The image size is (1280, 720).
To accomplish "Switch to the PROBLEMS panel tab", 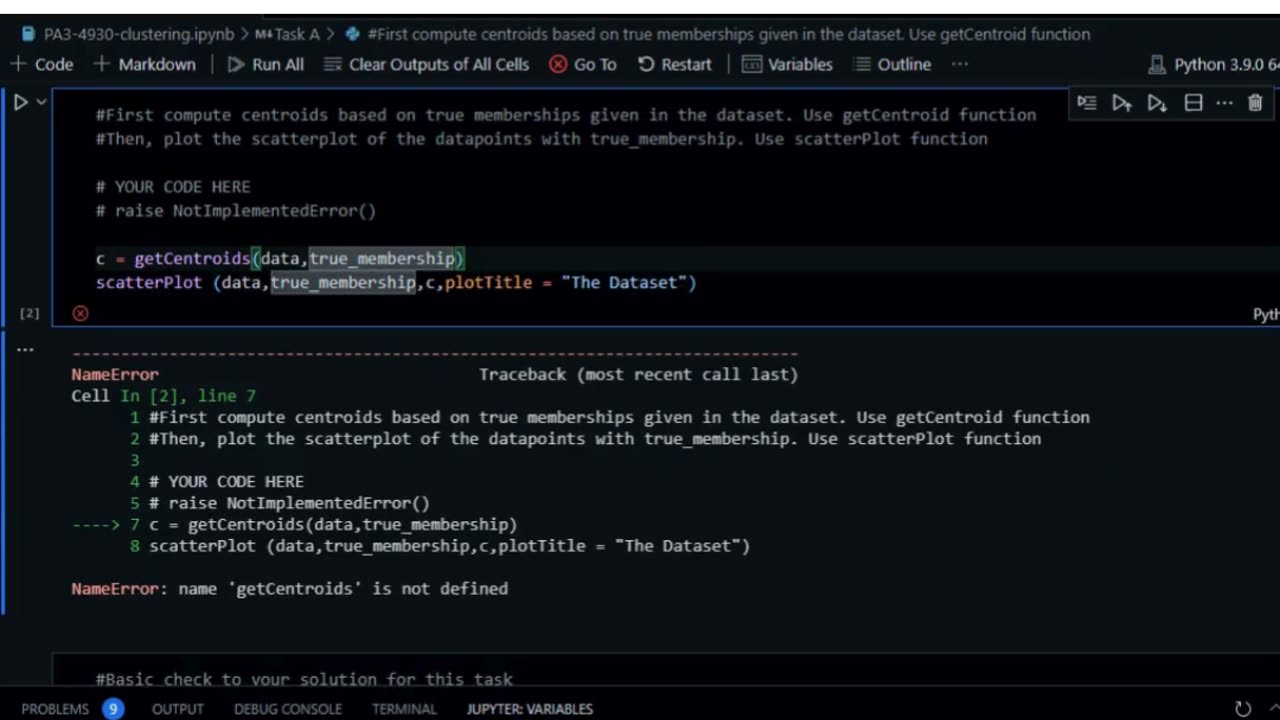I will point(55,709).
